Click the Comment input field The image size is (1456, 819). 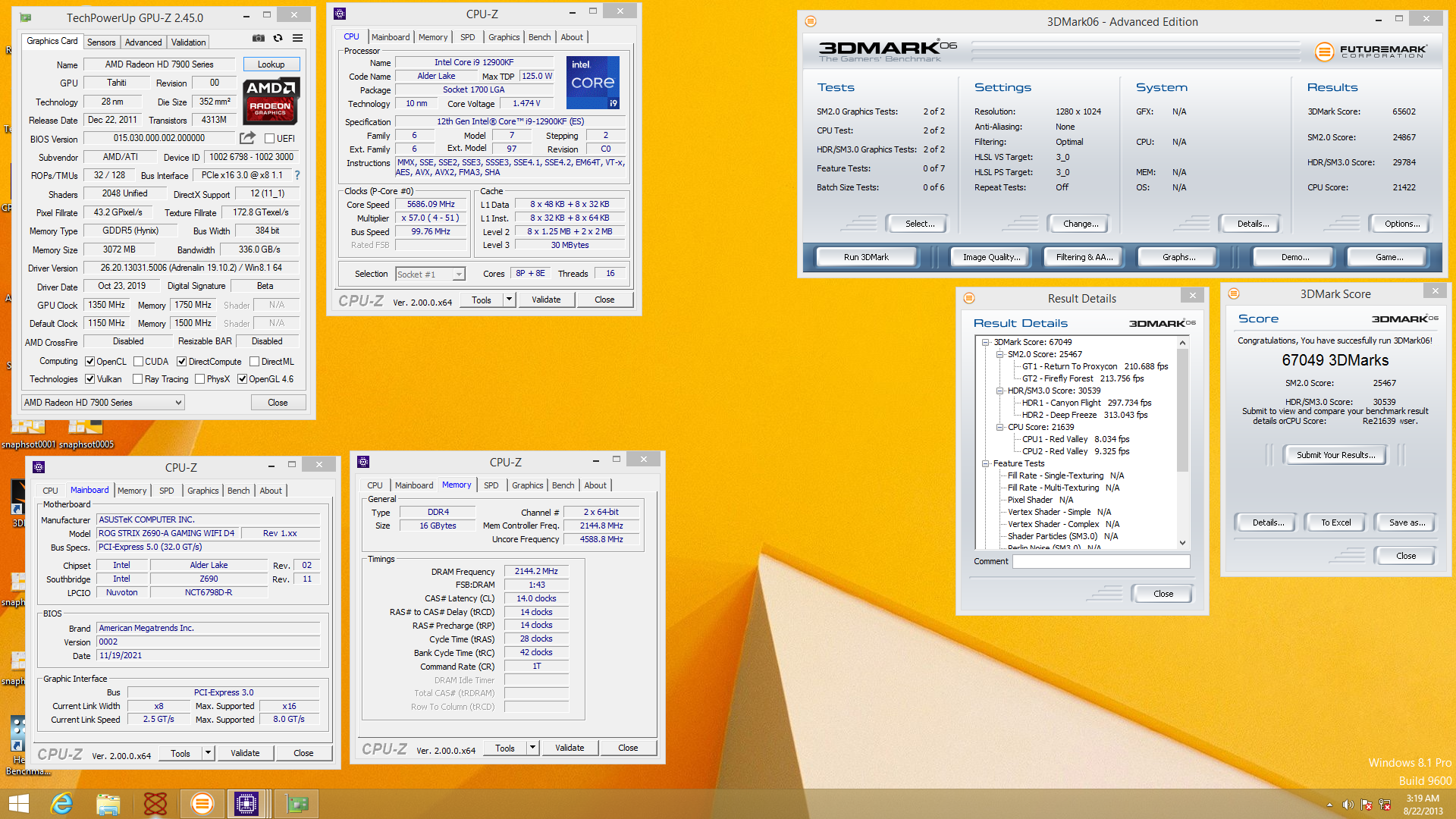click(1101, 561)
